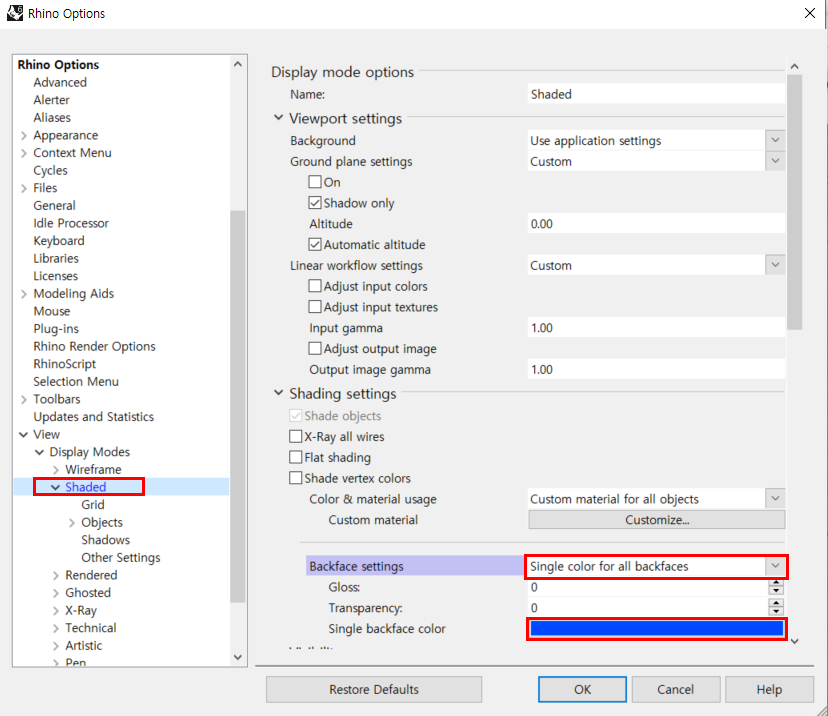828x716 pixels.
Task: Close the Rhino Options dialog
Action: click(x=810, y=13)
